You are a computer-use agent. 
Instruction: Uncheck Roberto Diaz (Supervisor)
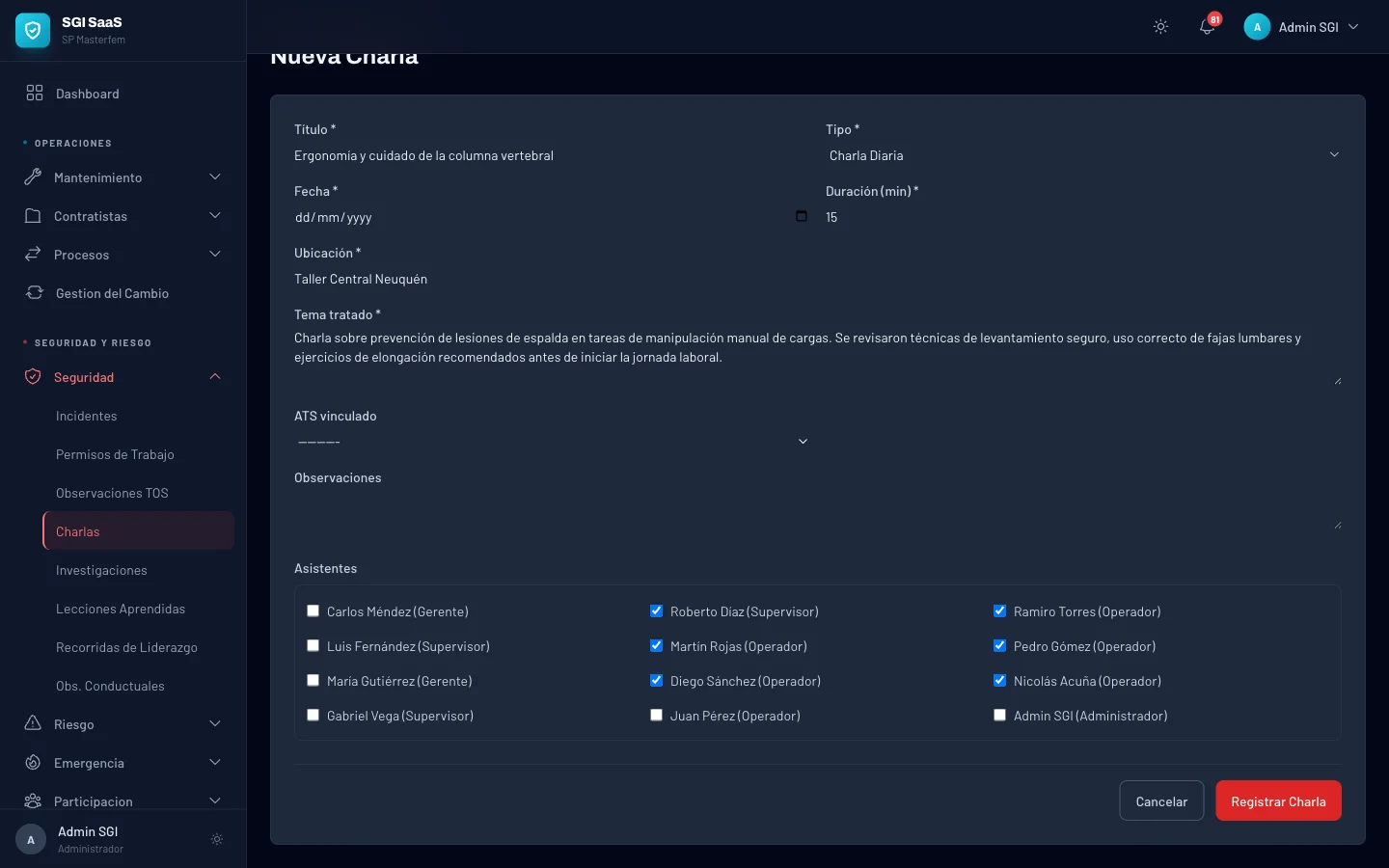656,610
